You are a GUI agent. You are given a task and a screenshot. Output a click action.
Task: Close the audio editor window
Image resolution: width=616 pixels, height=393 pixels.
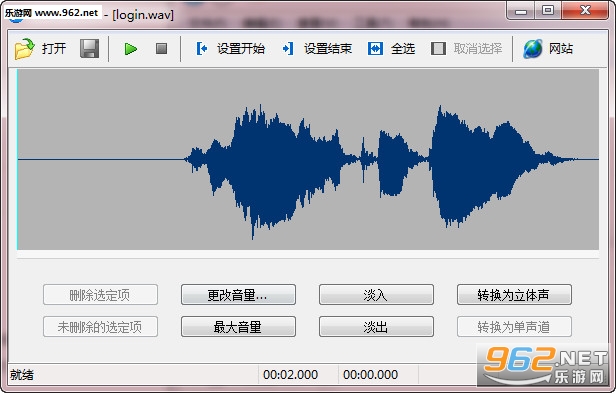click(x=585, y=10)
